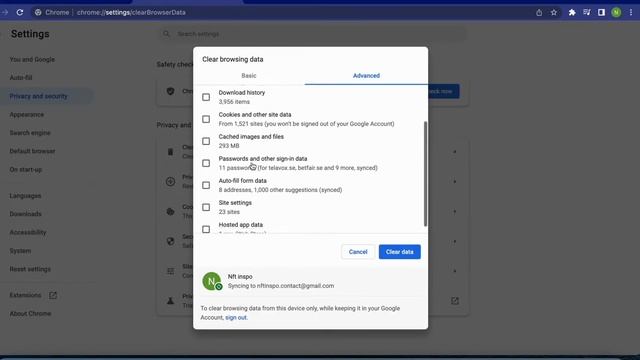
Task: Open Downloads settings section
Action: (x=25, y=214)
